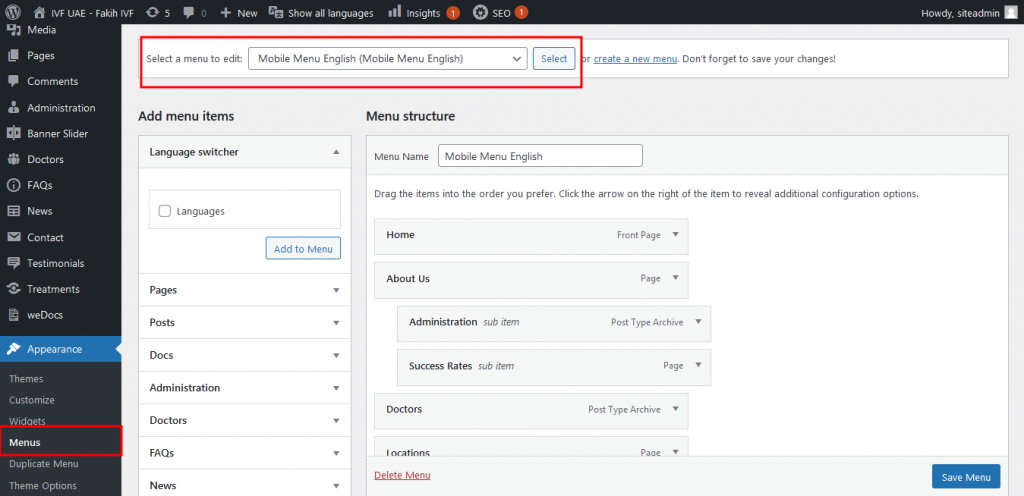1024x496 pixels.
Task: Open Theme Options submenu item
Action: [42, 486]
